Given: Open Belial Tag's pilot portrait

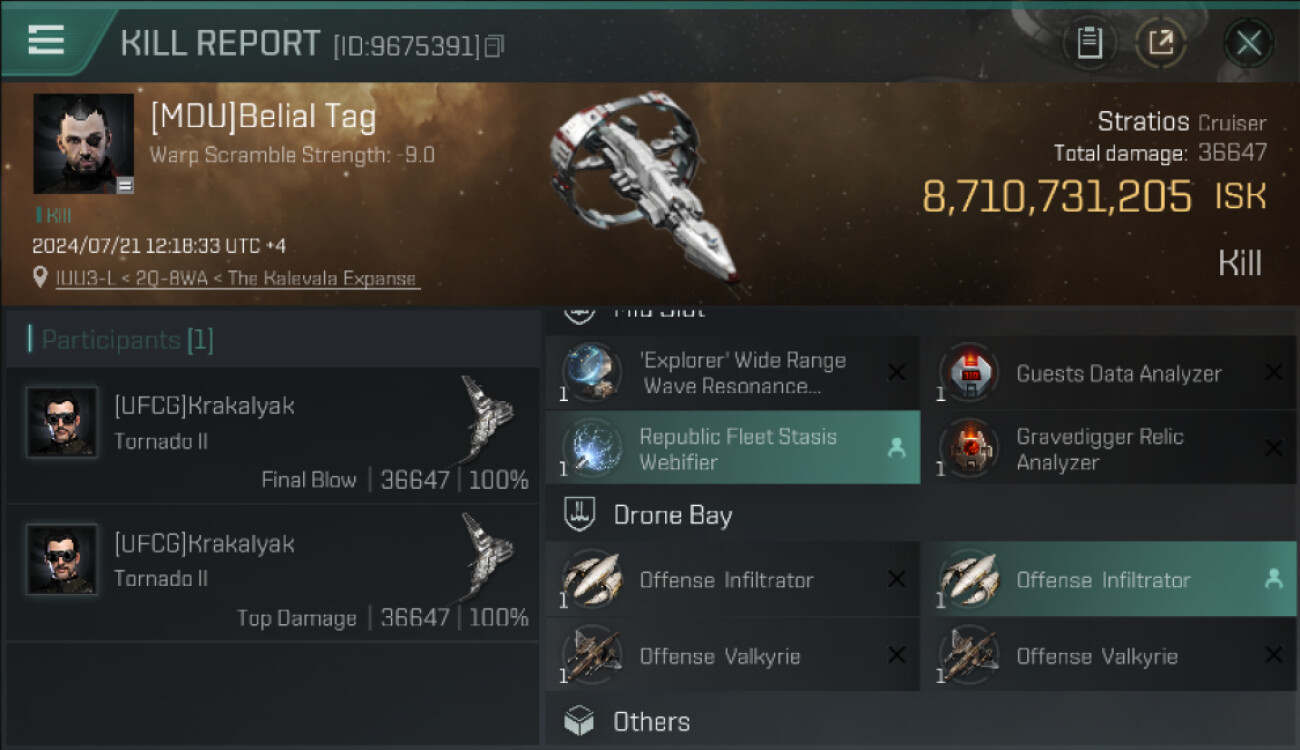Looking at the screenshot, I should pyautogui.click(x=83, y=143).
